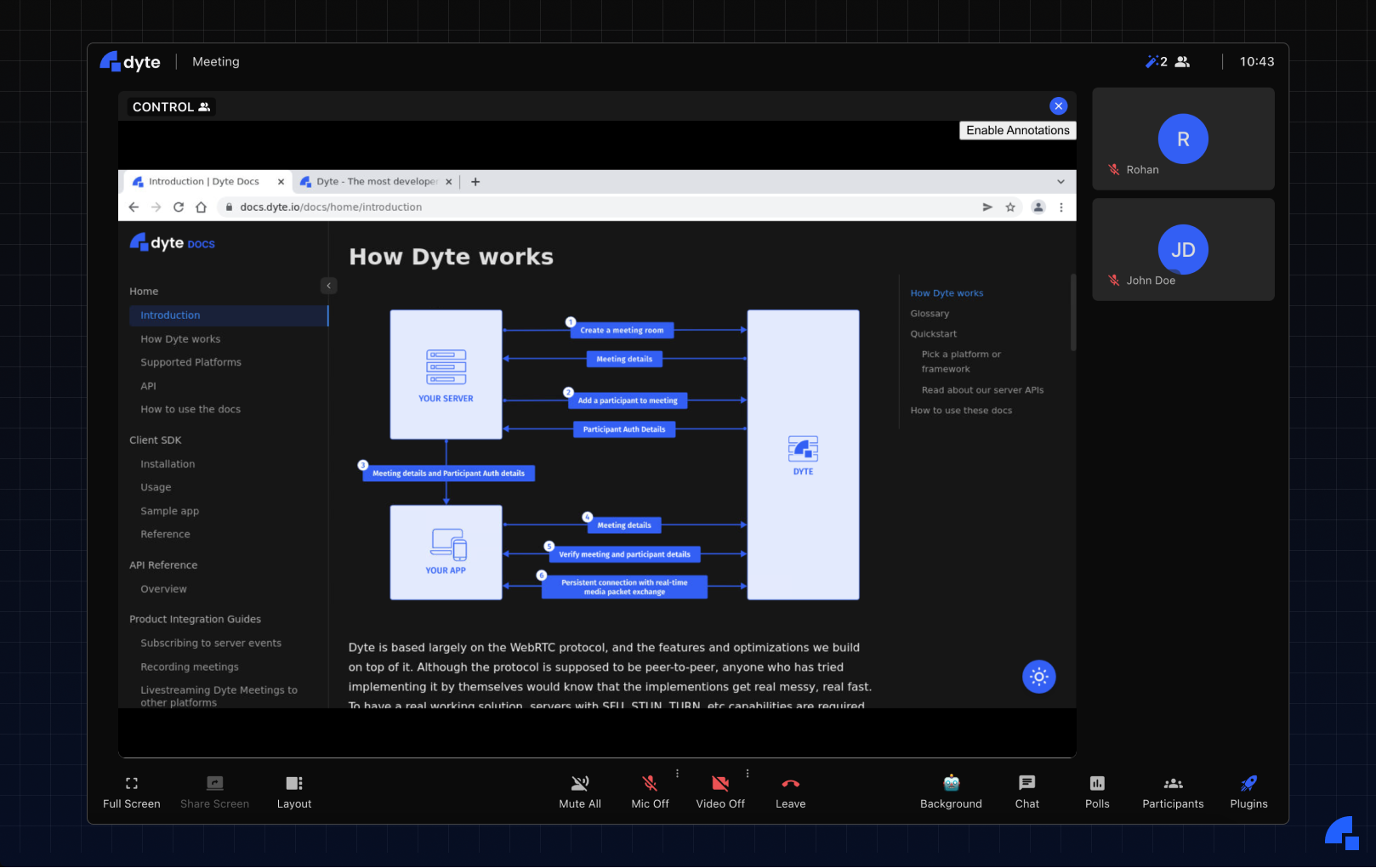Jump to Read about our server APIs
The image size is (1376, 868).
[982, 390]
